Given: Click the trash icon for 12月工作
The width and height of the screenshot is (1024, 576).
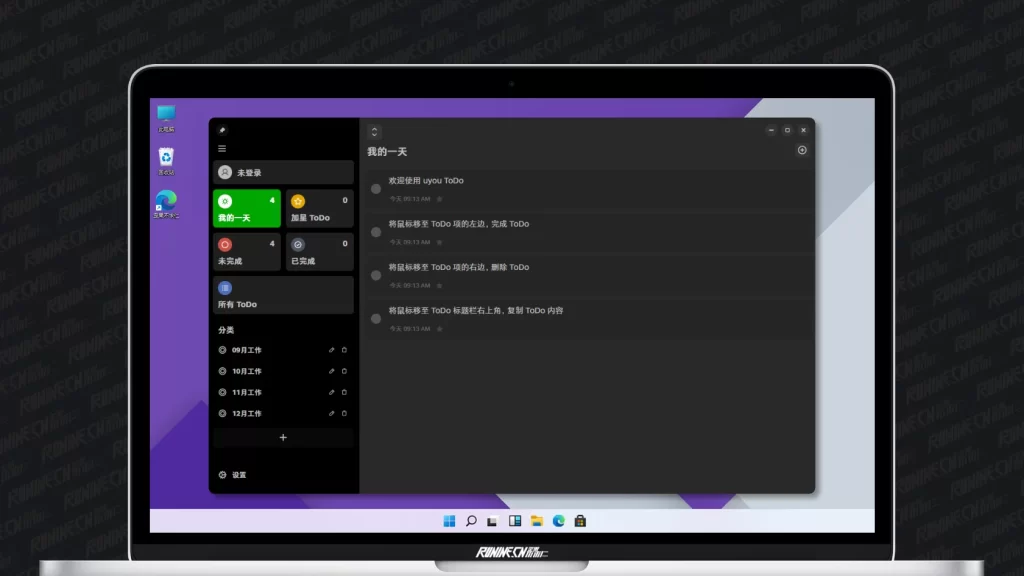Looking at the screenshot, I should click(345, 413).
